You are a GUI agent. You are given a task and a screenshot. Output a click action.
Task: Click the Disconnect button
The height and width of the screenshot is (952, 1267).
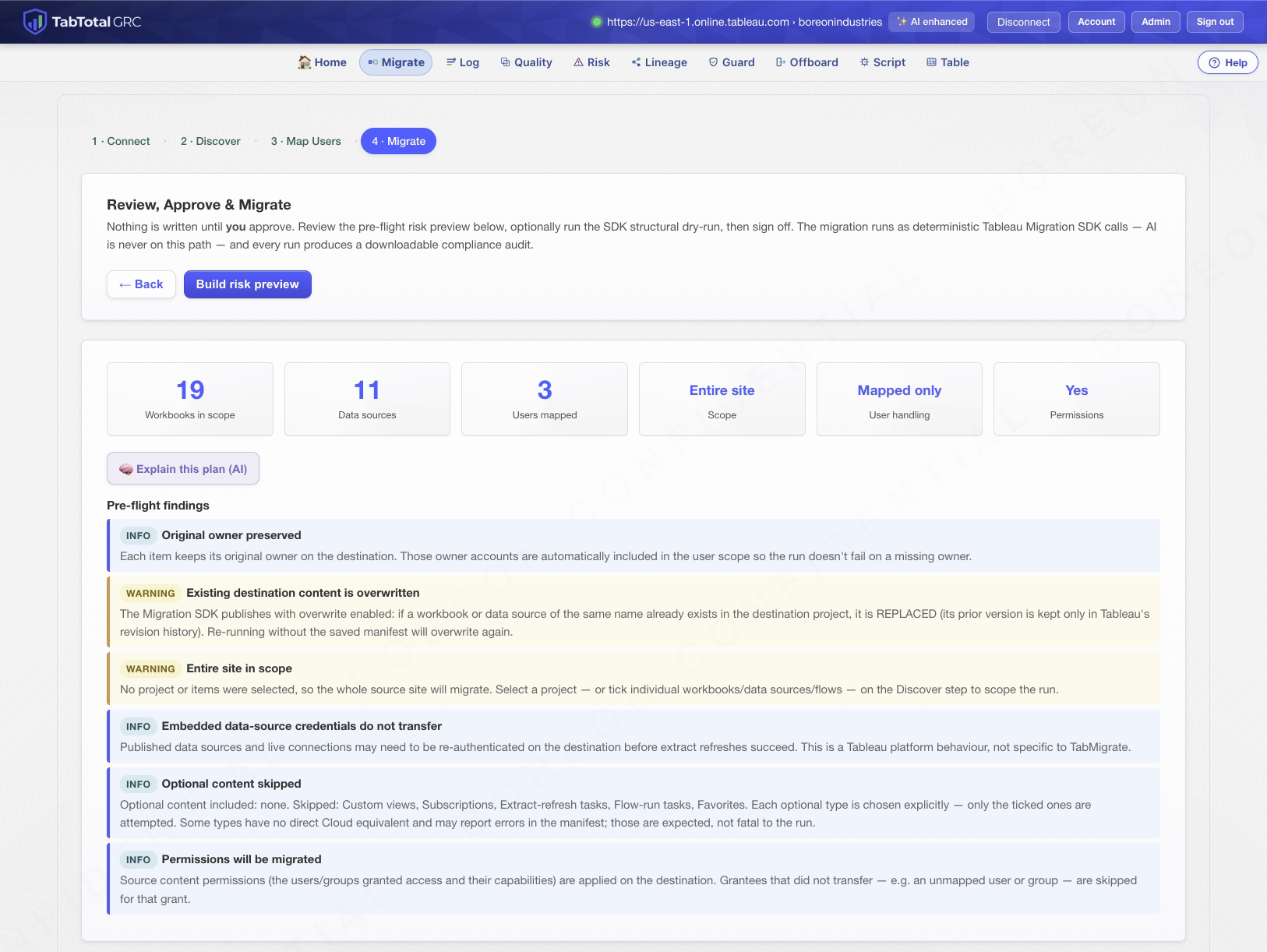tap(1023, 22)
